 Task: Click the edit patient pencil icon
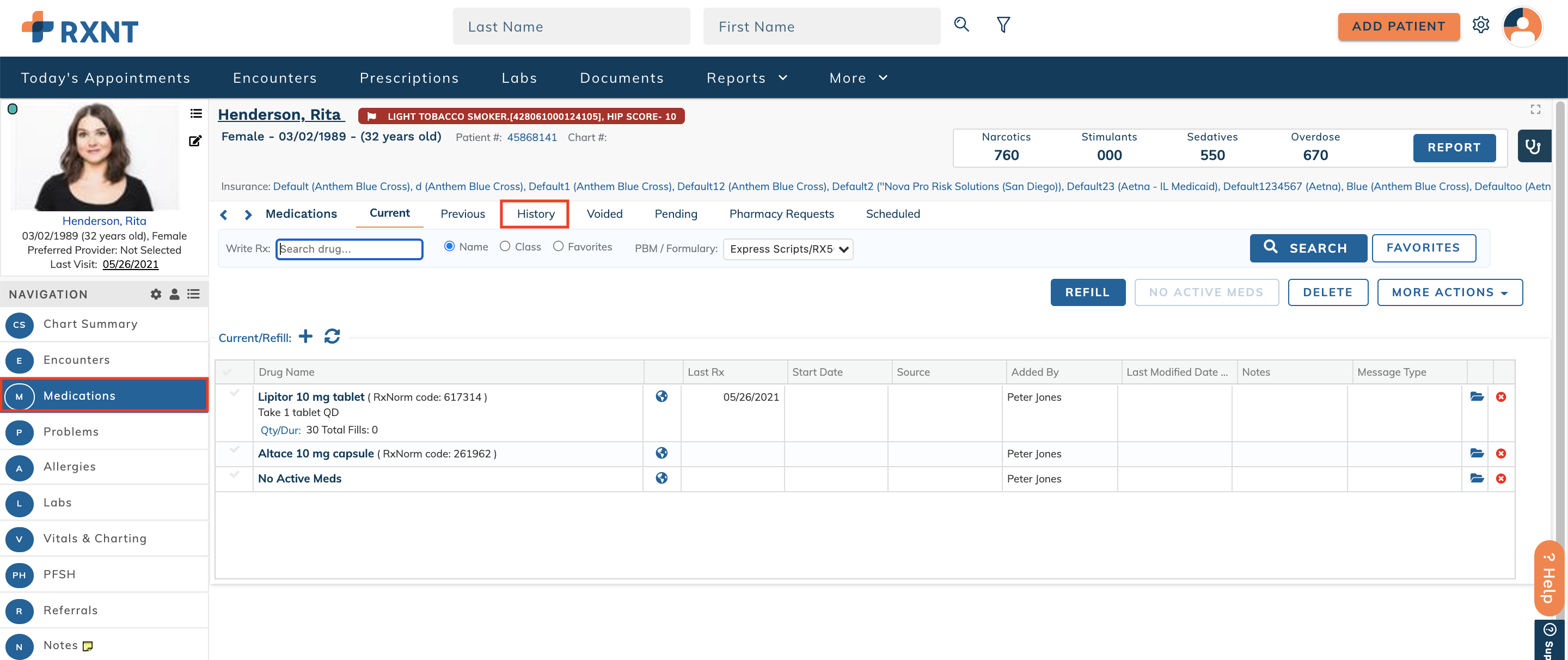(195, 141)
